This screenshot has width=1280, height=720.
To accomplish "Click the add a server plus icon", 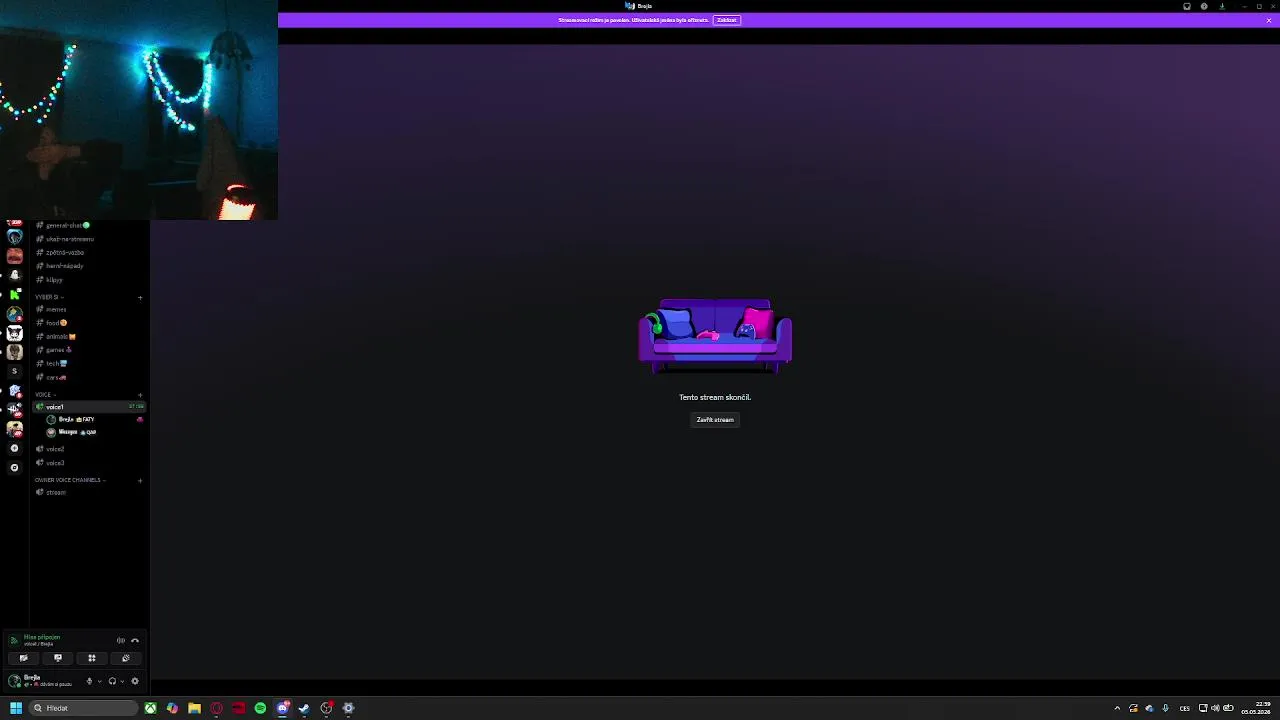I will 15,448.
